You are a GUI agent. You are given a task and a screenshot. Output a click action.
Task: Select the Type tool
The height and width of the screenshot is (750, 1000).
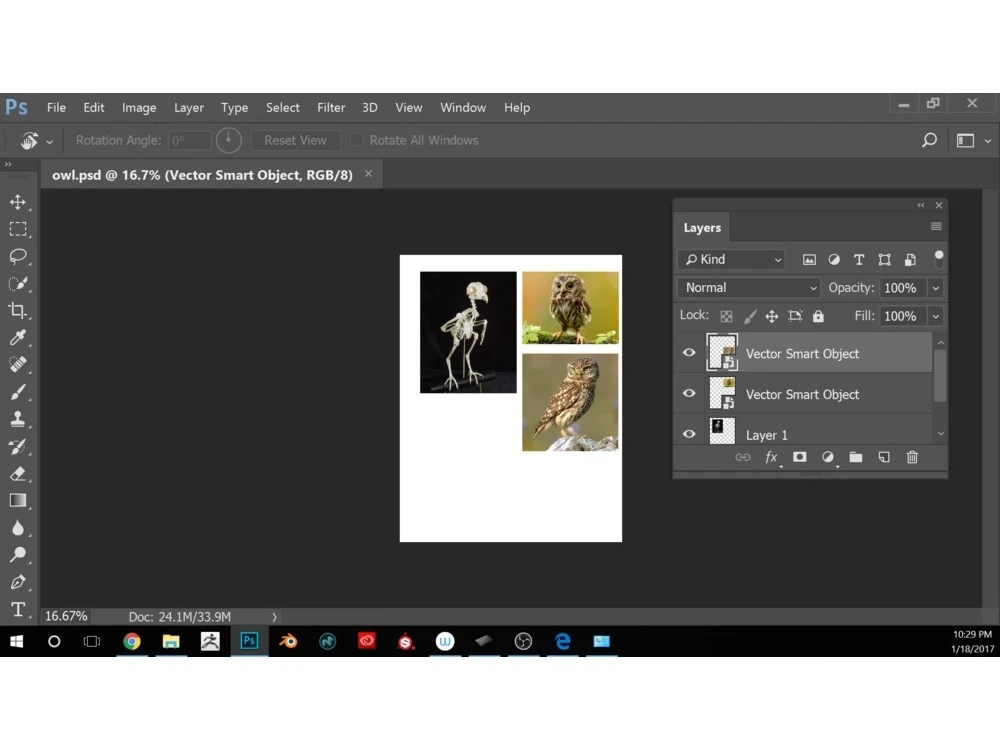18,610
